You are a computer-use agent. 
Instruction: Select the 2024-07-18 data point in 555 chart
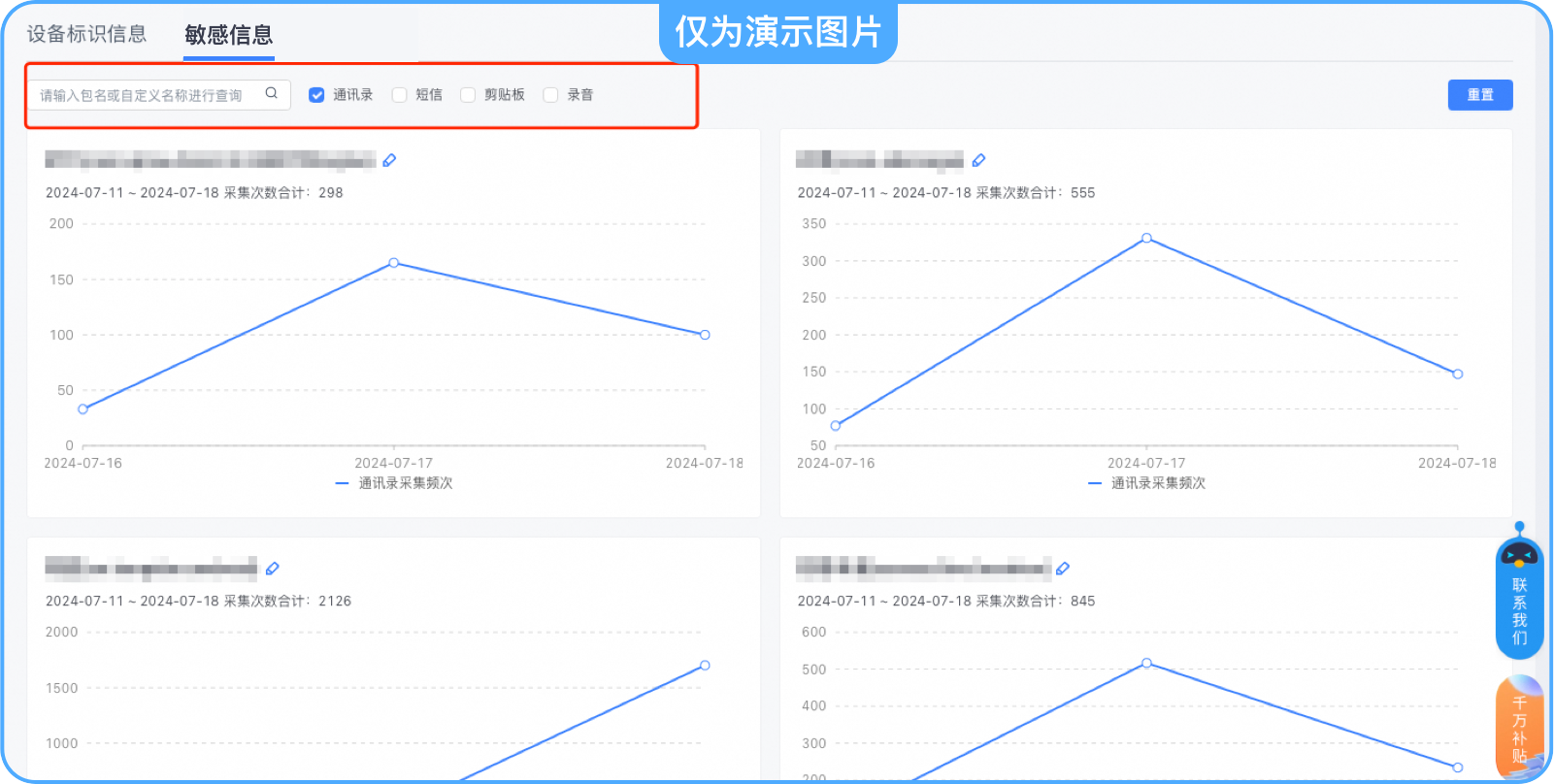point(1457,374)
